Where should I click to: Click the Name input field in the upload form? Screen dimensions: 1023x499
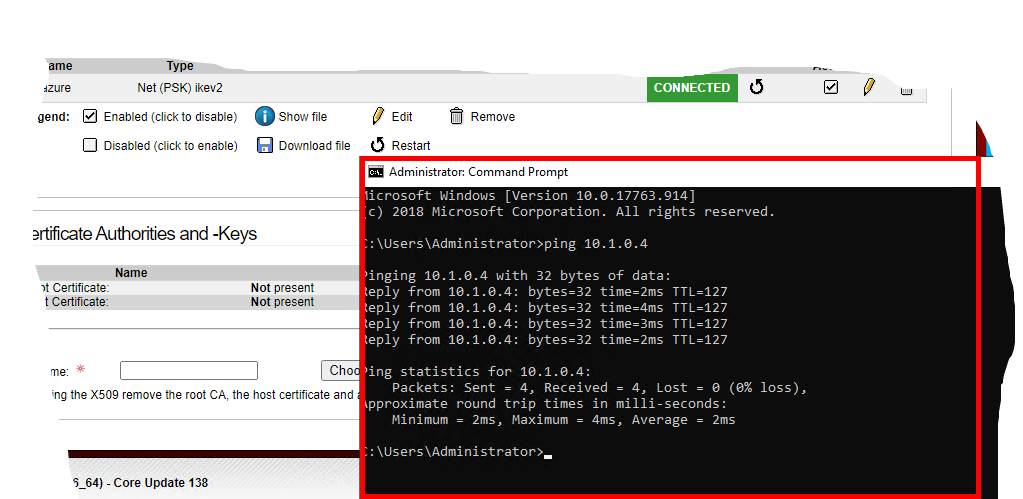[x=189, y=370]
